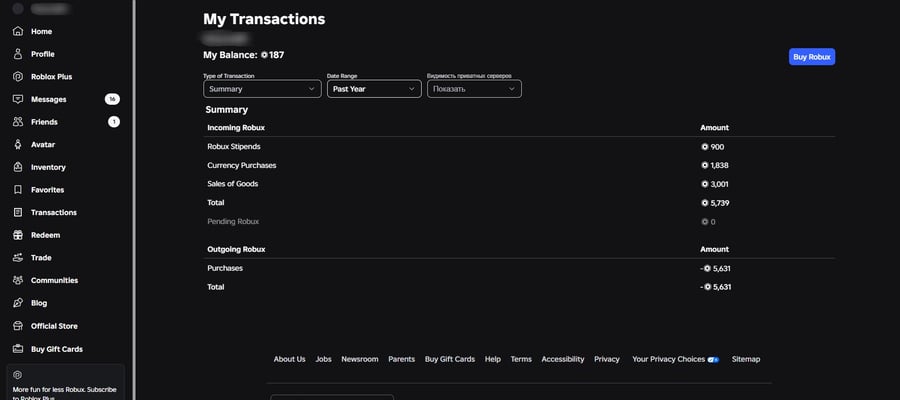The image size is (900, 400).
Task: Click the My Transactions page heading
Action: [264, 19]
